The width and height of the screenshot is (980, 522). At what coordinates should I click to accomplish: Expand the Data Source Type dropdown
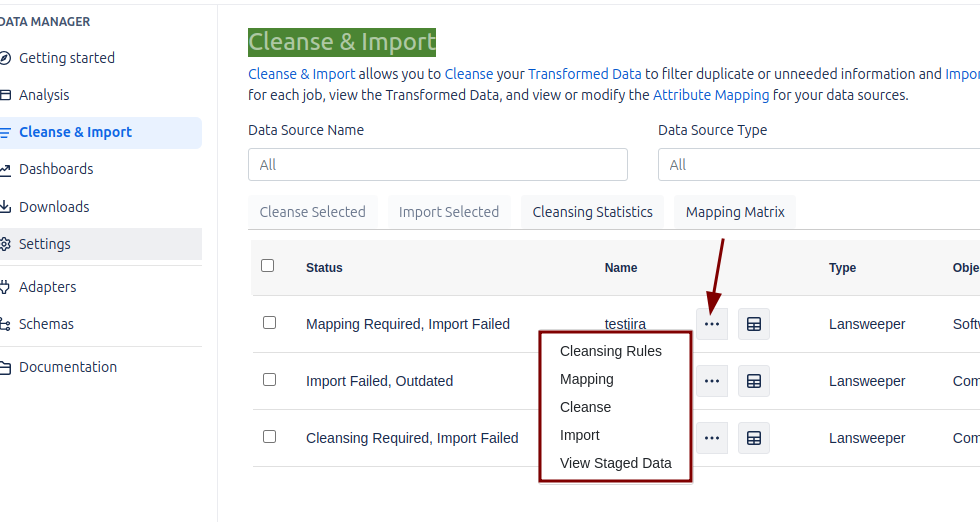pyautogui.click(x=818, y=165)
